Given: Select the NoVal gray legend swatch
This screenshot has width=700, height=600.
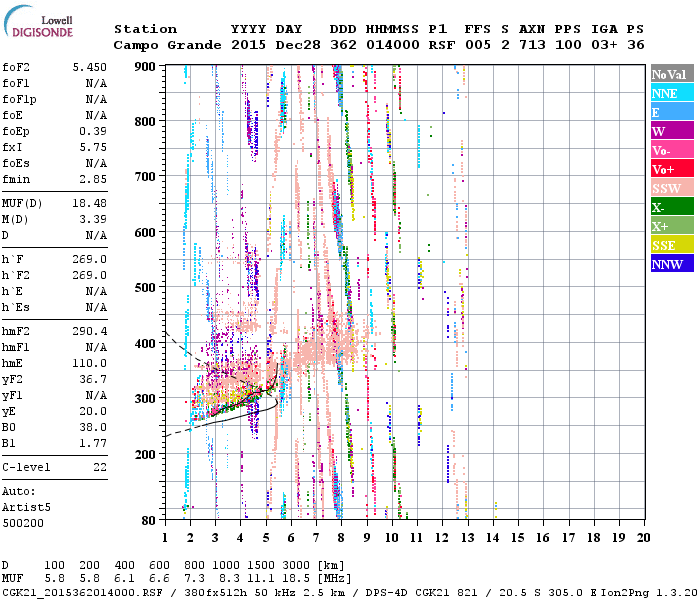Looking at the screenshot, I should 672,74.
